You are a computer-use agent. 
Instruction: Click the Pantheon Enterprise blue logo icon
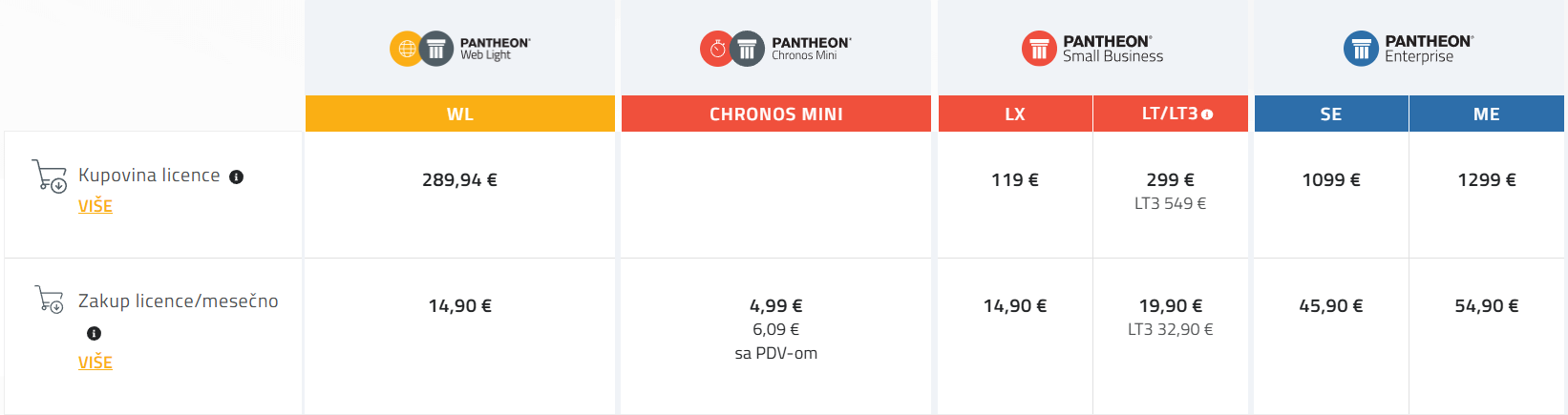click(1361, 49)
